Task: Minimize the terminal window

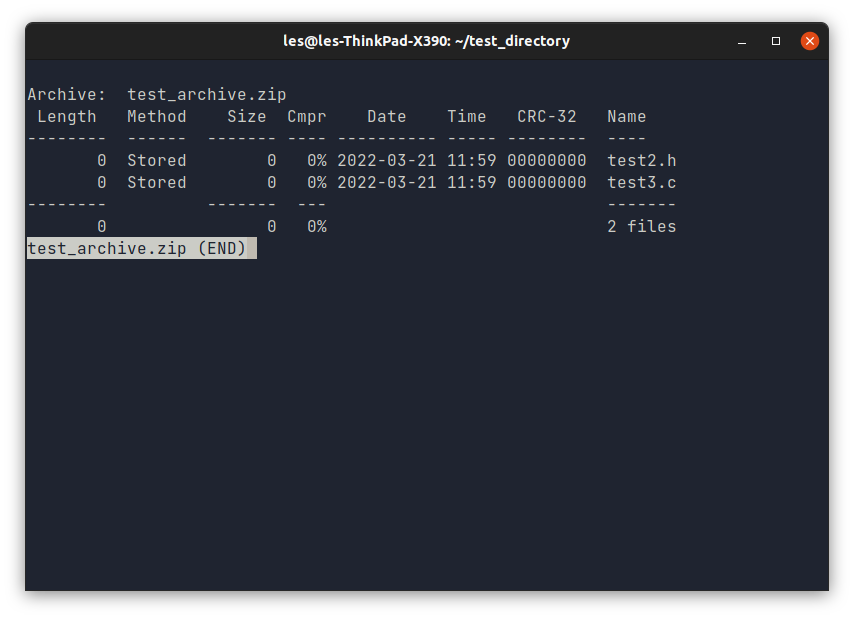Action: click(x=741, y=41)
